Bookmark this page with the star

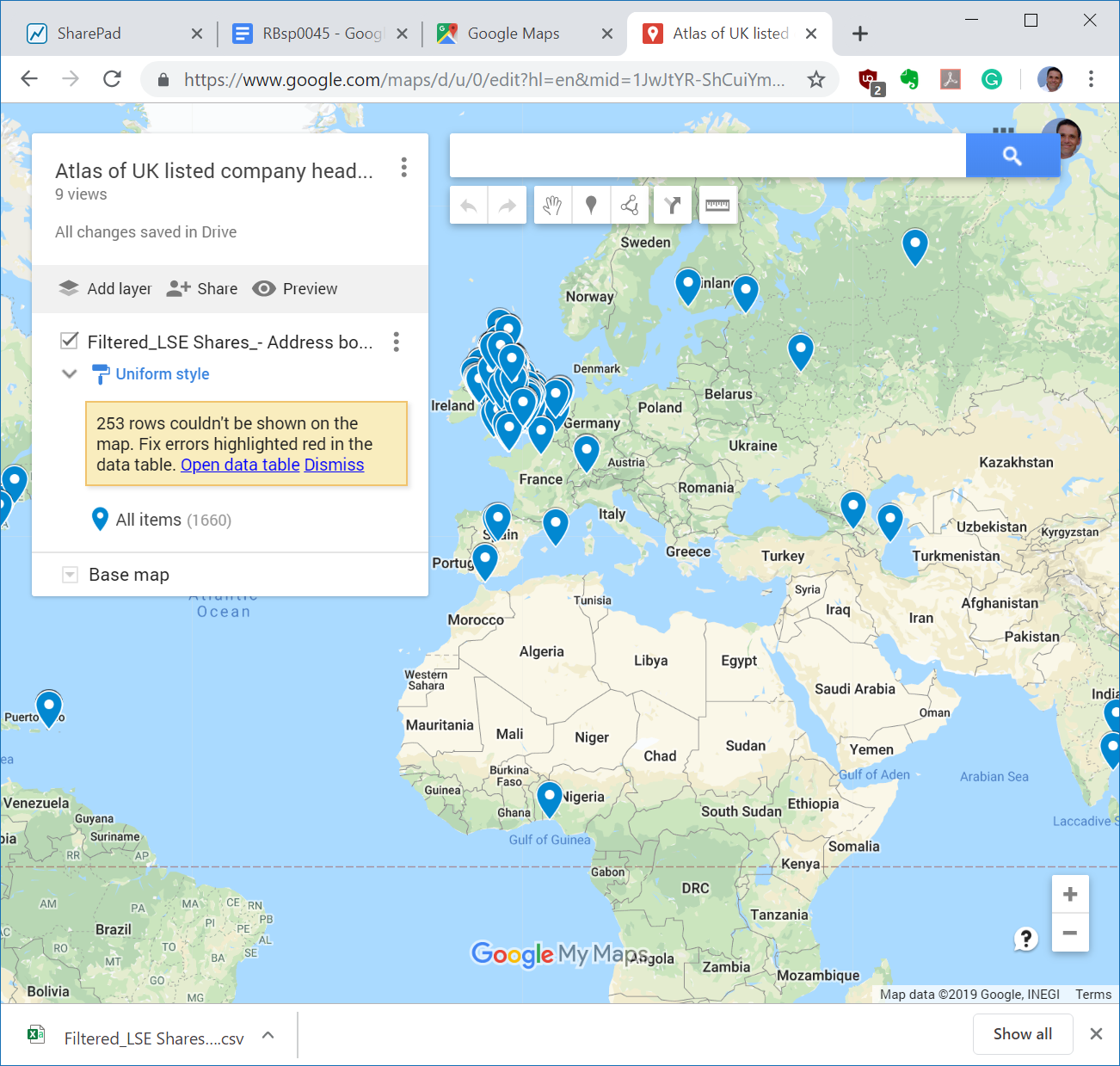(816, 80)
